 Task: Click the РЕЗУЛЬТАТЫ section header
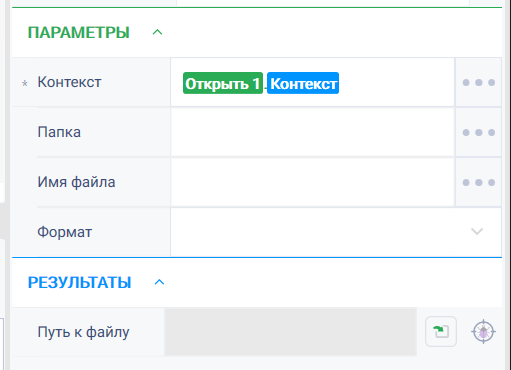(80, 283)
